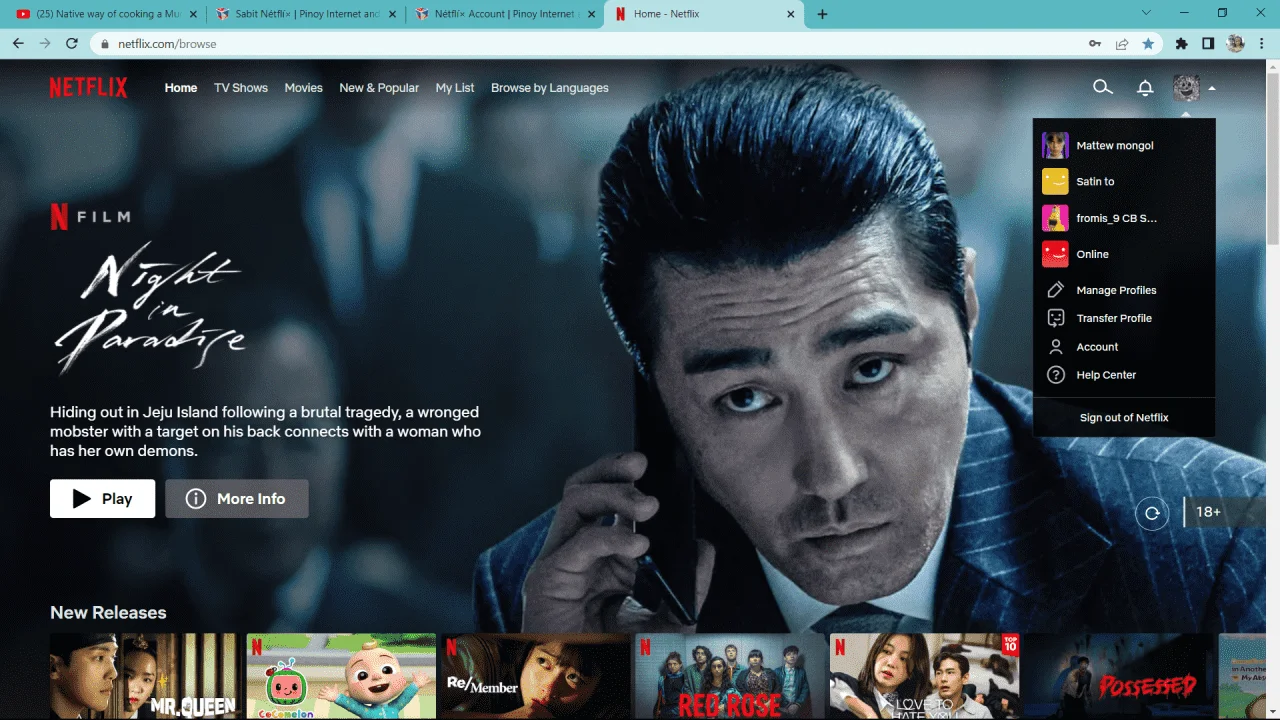Open Help Center link
Screen dimensions: 1280x720
coord(1106,375)
